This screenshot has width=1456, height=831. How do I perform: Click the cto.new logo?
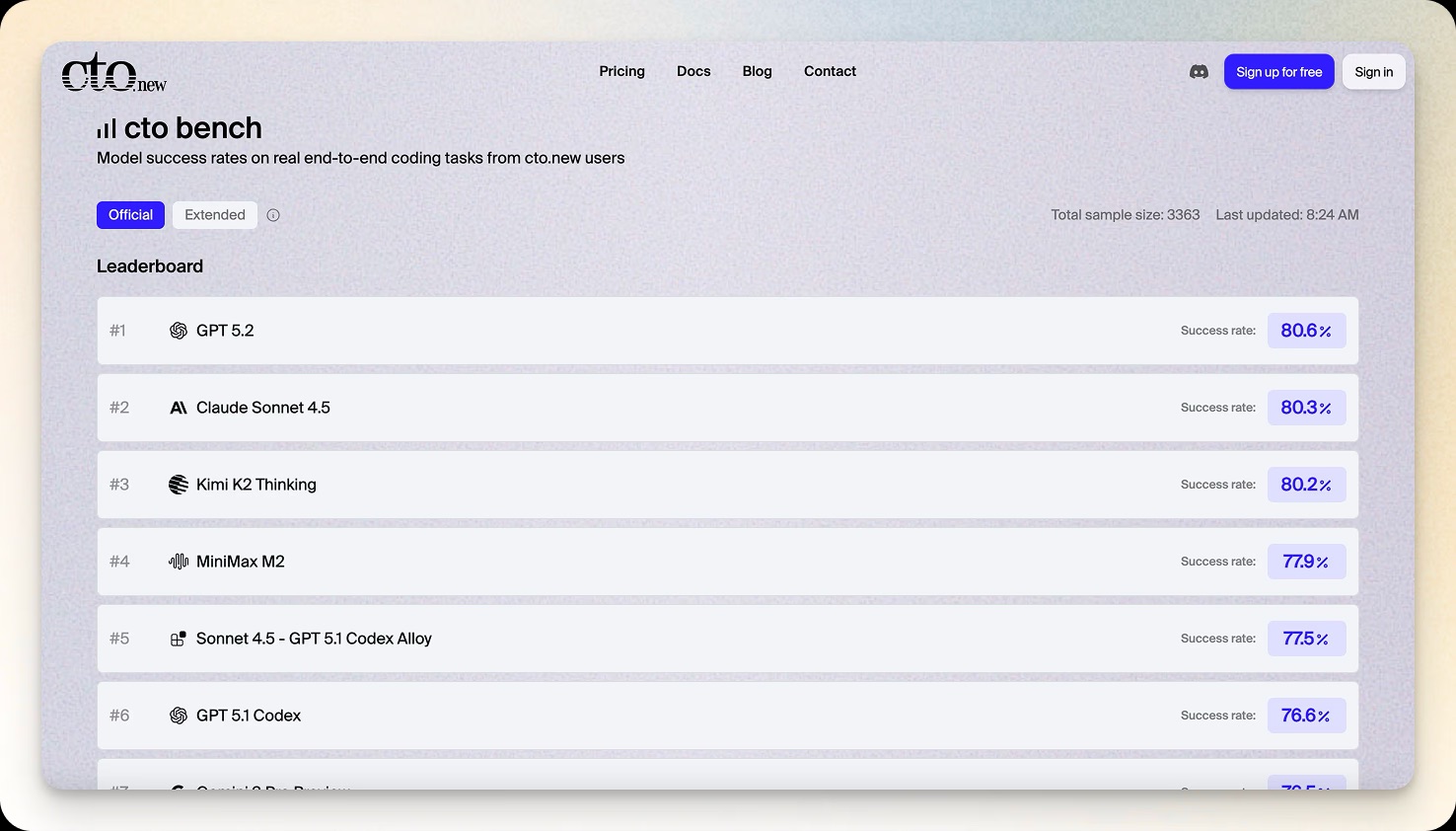pos(113,73)
